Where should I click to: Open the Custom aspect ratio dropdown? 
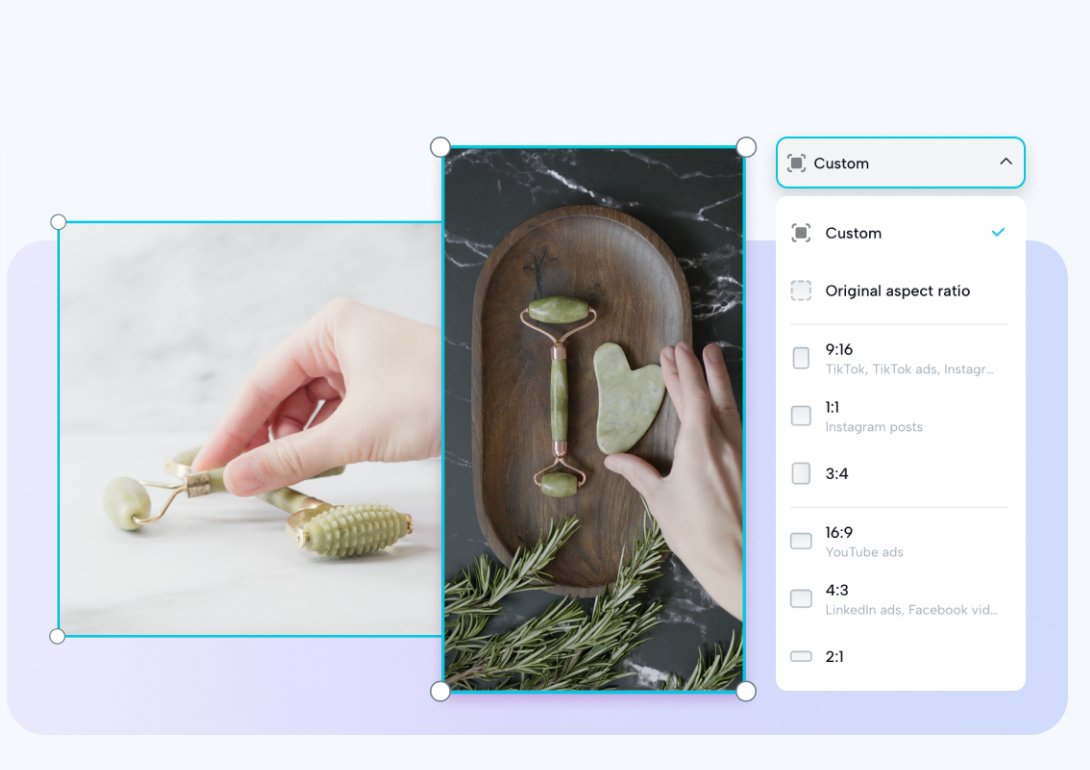click(900, 163)
